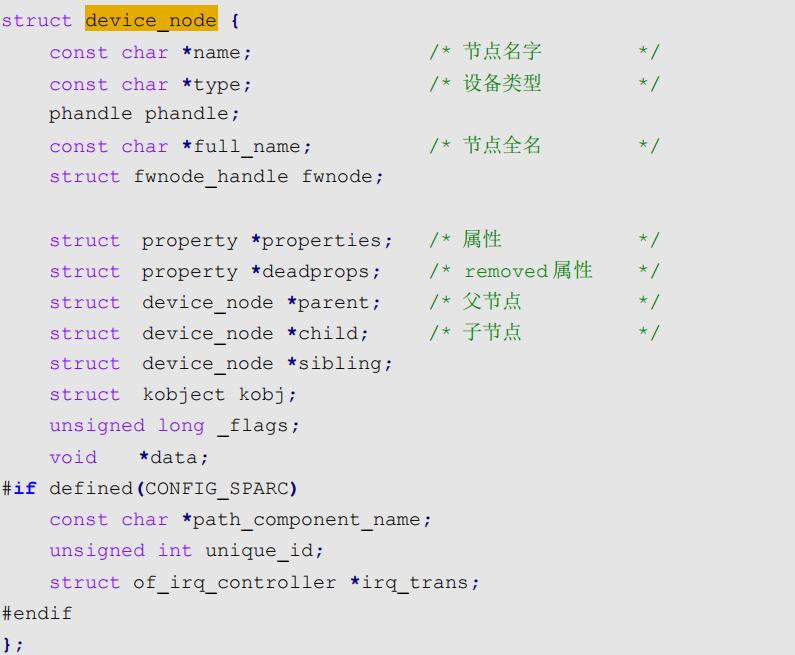Screen dimensions: 795x655
Task: Click the of_irq_controller type name
Action: [x=234, y=583]
